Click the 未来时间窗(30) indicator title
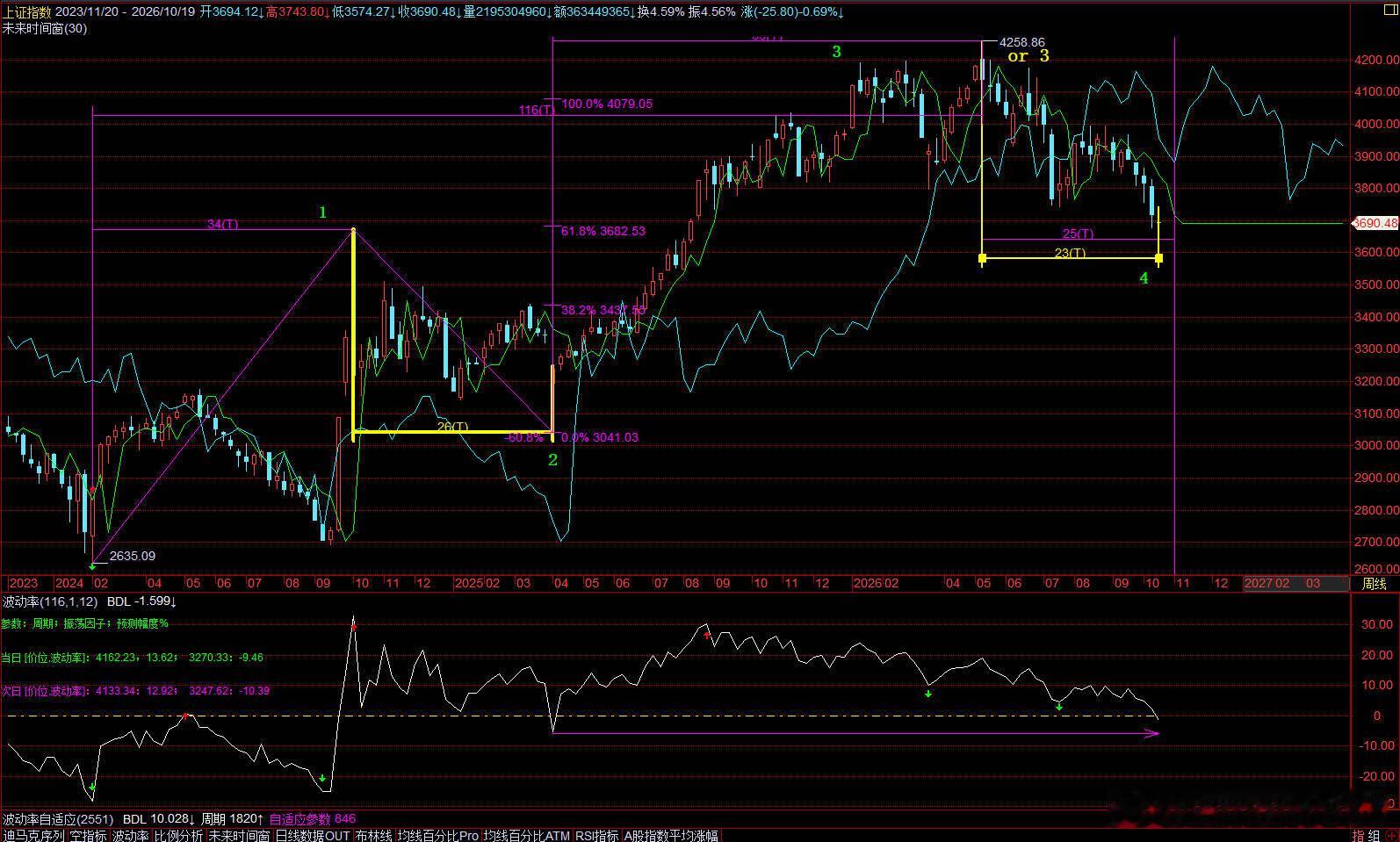 point(45,28)
